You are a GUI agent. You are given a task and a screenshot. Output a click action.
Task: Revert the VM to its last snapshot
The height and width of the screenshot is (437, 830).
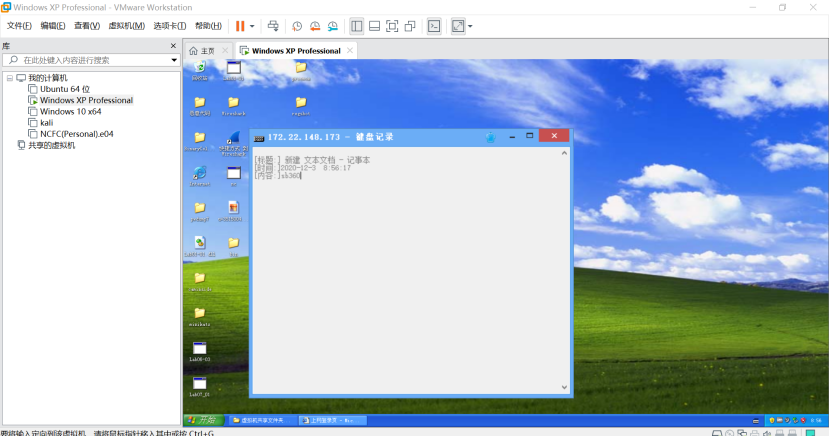tap(315, 26)
